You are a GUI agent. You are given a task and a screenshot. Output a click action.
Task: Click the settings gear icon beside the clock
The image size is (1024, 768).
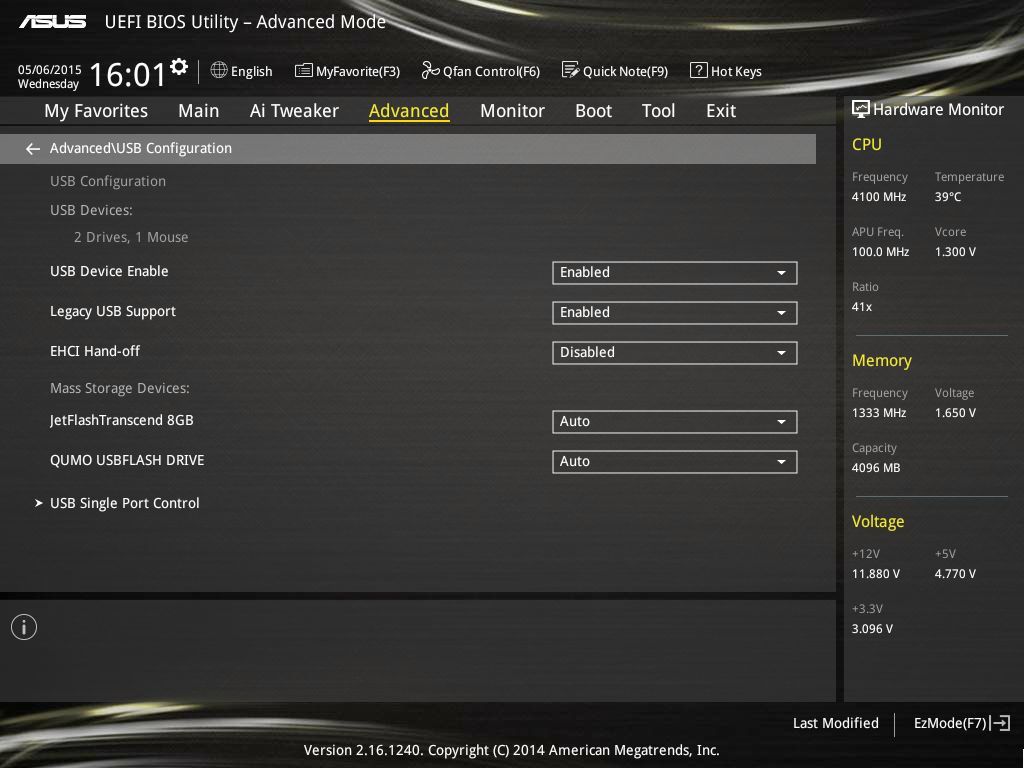tap(179, 67)
